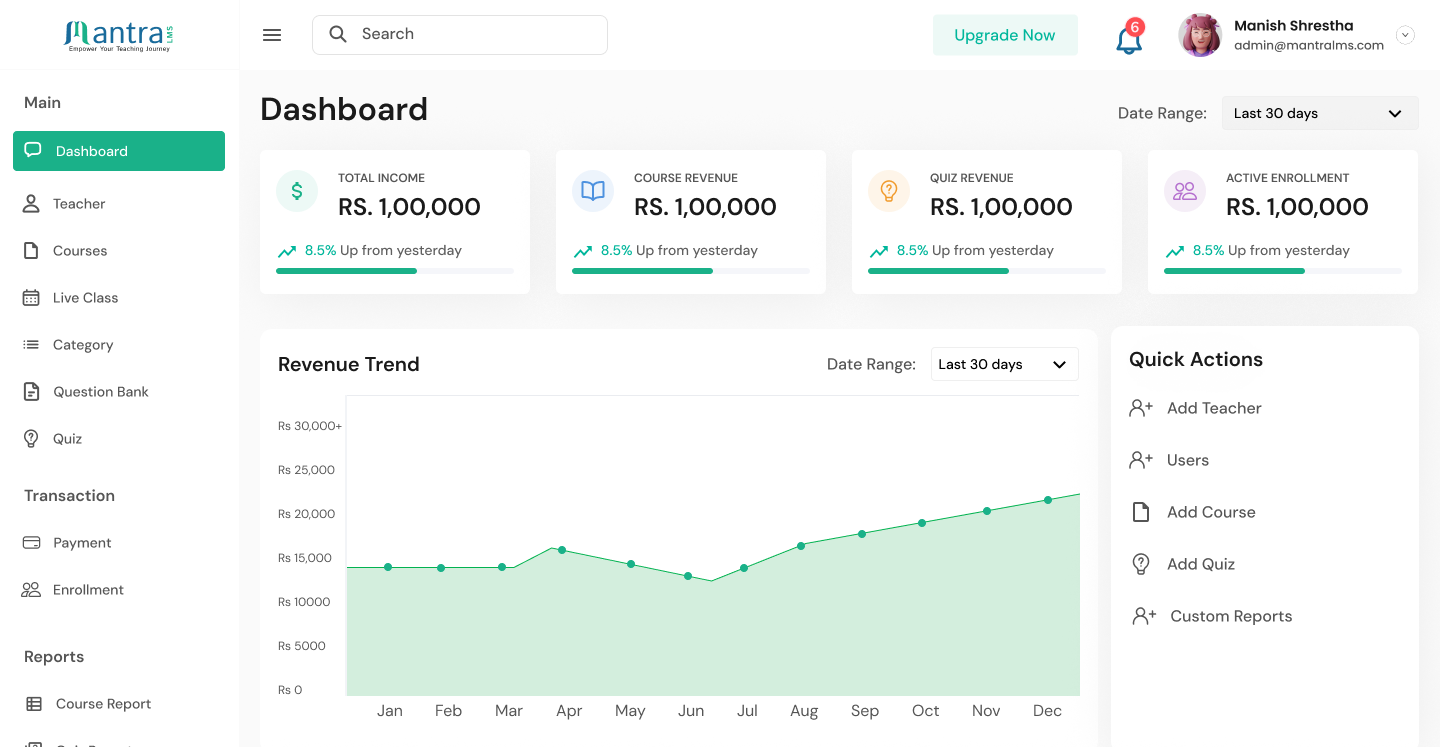This screenshot has height=747, width=1440.
Task: Click the Upgrade Now button
Action: pyautogui.click(x=1005, y=35)
